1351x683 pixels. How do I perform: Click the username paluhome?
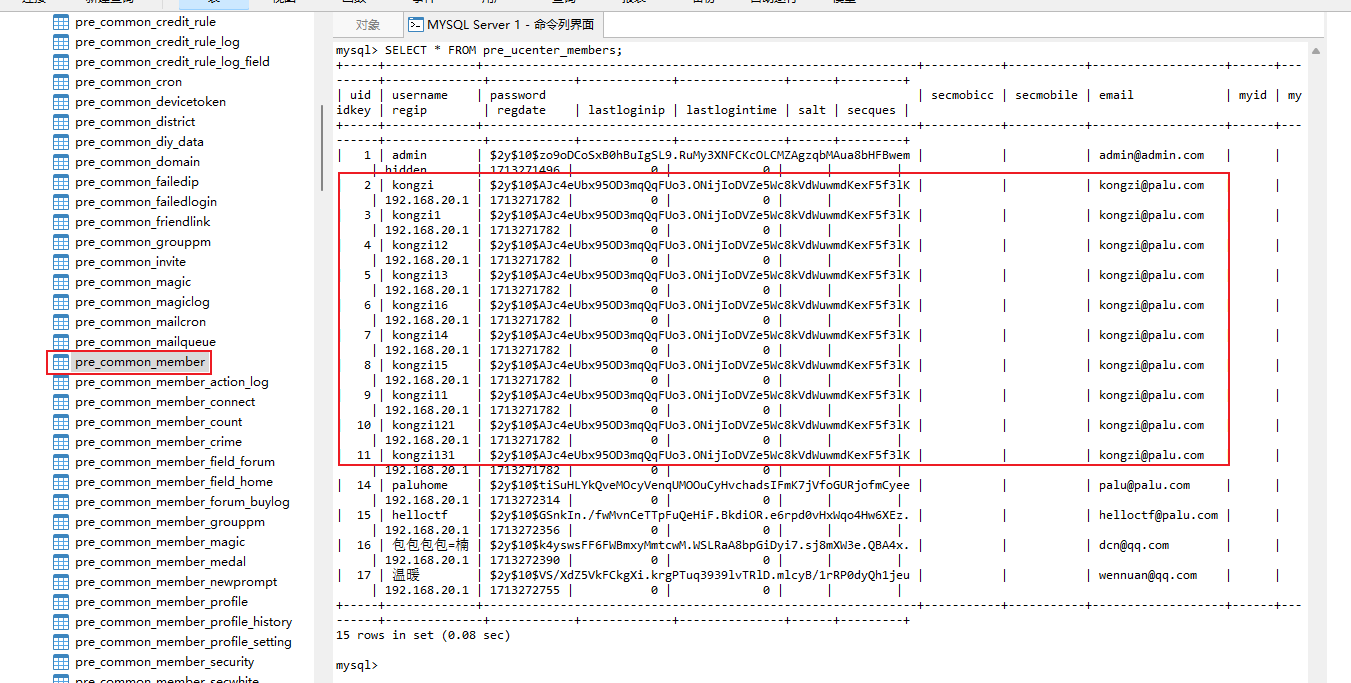click(x=420, y=485)
